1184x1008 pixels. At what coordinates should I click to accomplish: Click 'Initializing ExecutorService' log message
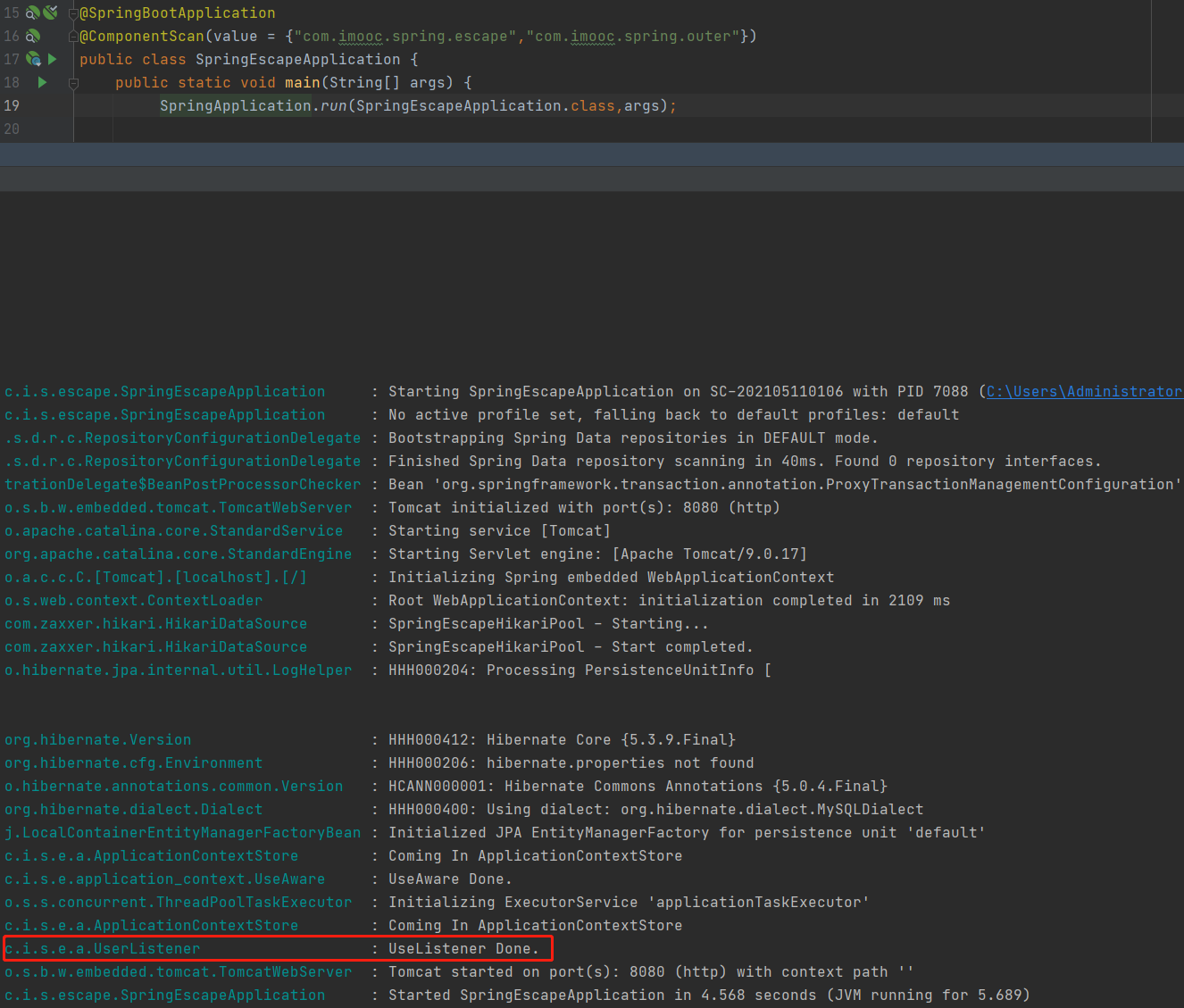click(x=629, y=902)
